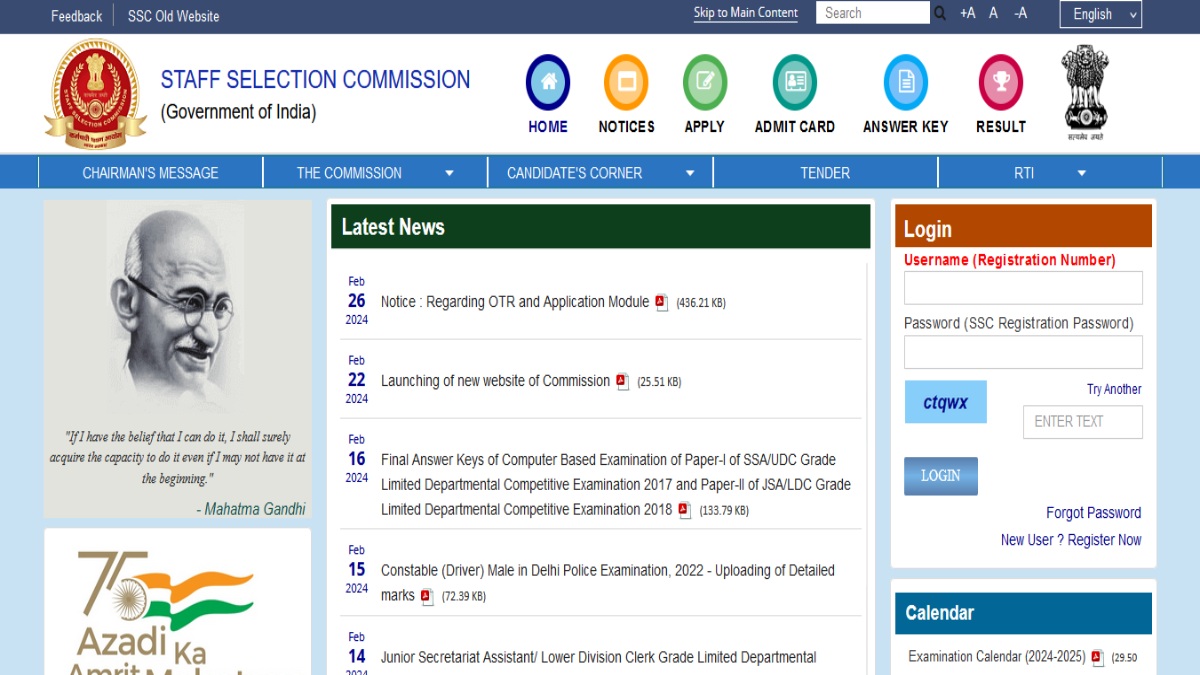Viewport: 1200px width, 675px height.
Task: Open Chairman's Message menu item
Action: pyautogui.click(x=150, y=173)
